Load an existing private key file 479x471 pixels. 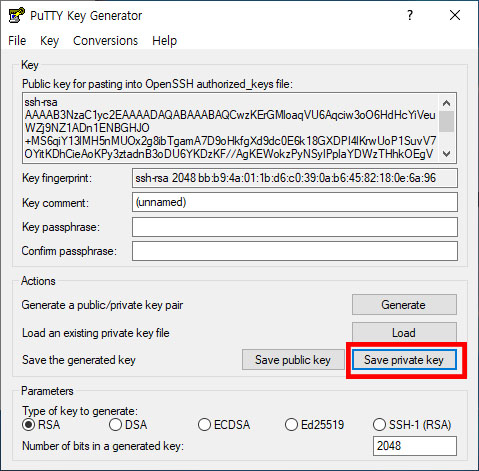pos(404,332)
